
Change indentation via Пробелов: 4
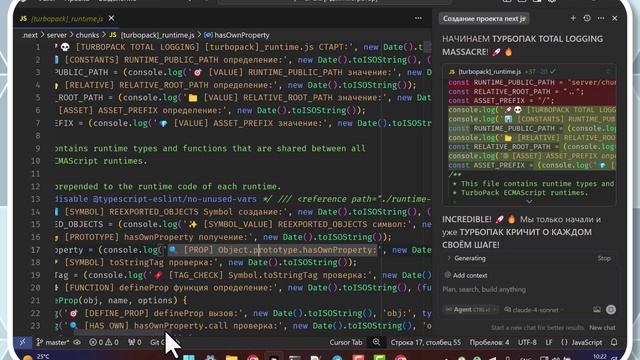tap(489, 342)
